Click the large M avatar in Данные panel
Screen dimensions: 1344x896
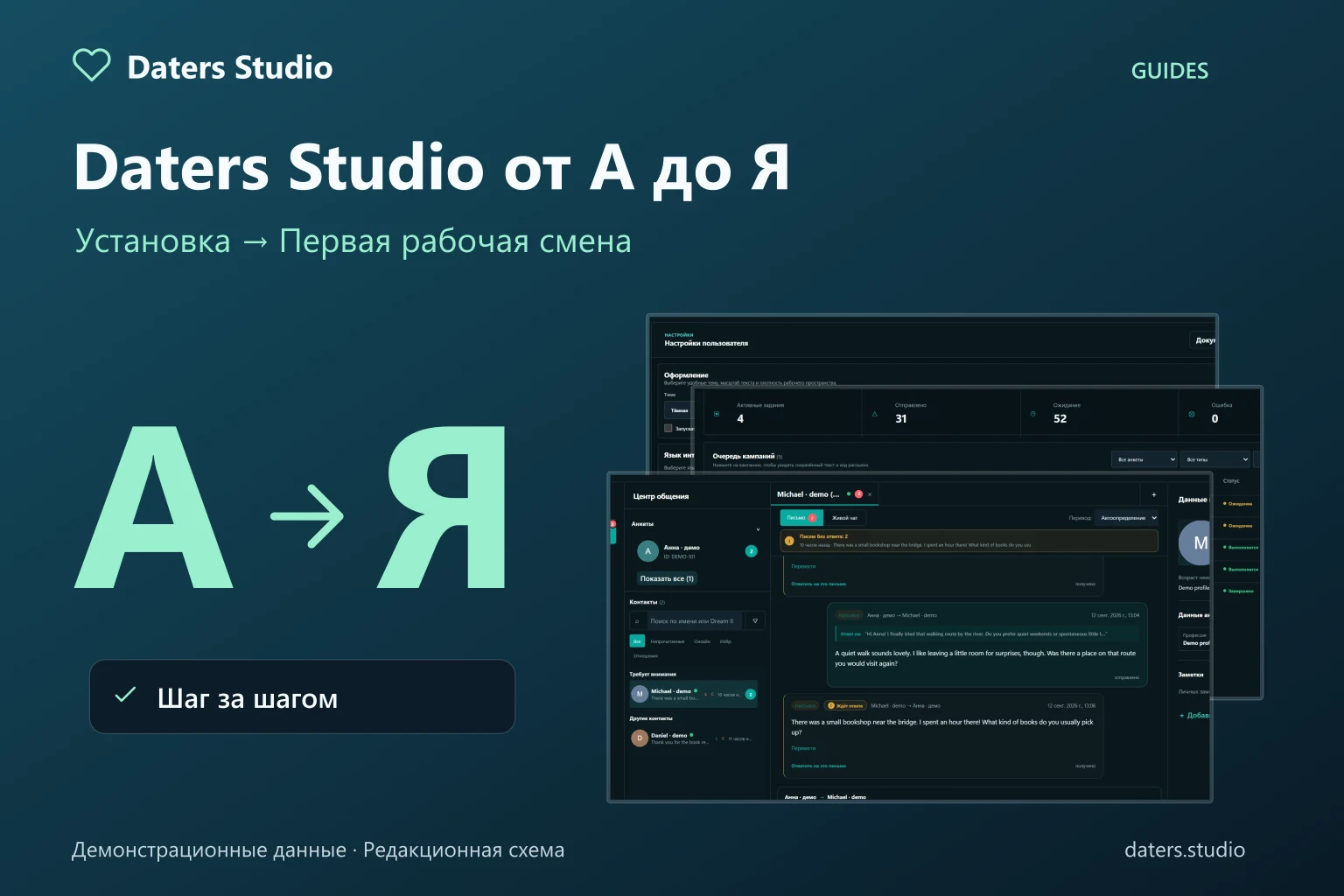pos(1195,542)
